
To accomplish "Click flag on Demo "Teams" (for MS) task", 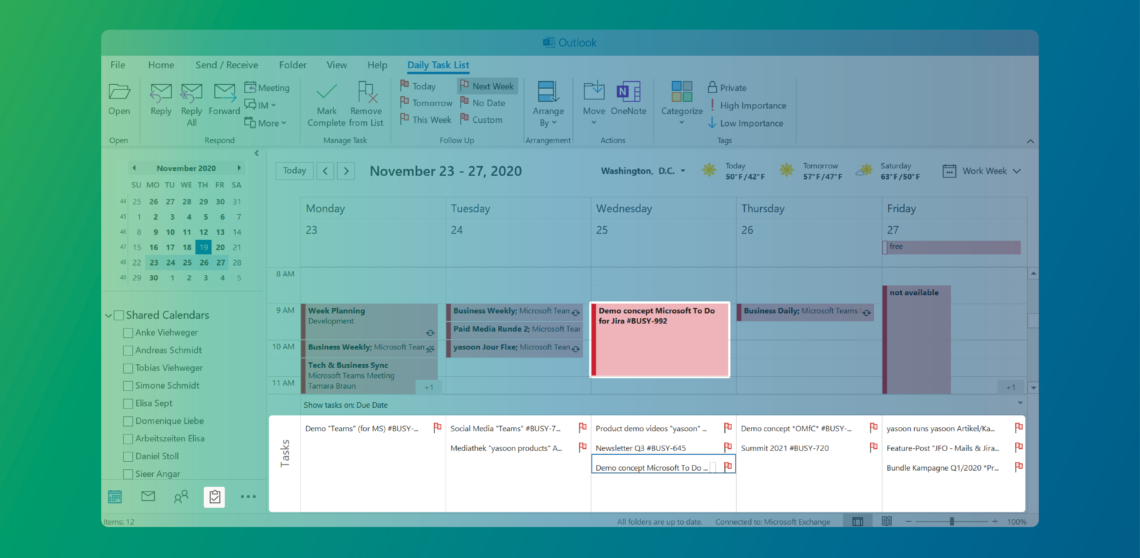I will [437, 428].
